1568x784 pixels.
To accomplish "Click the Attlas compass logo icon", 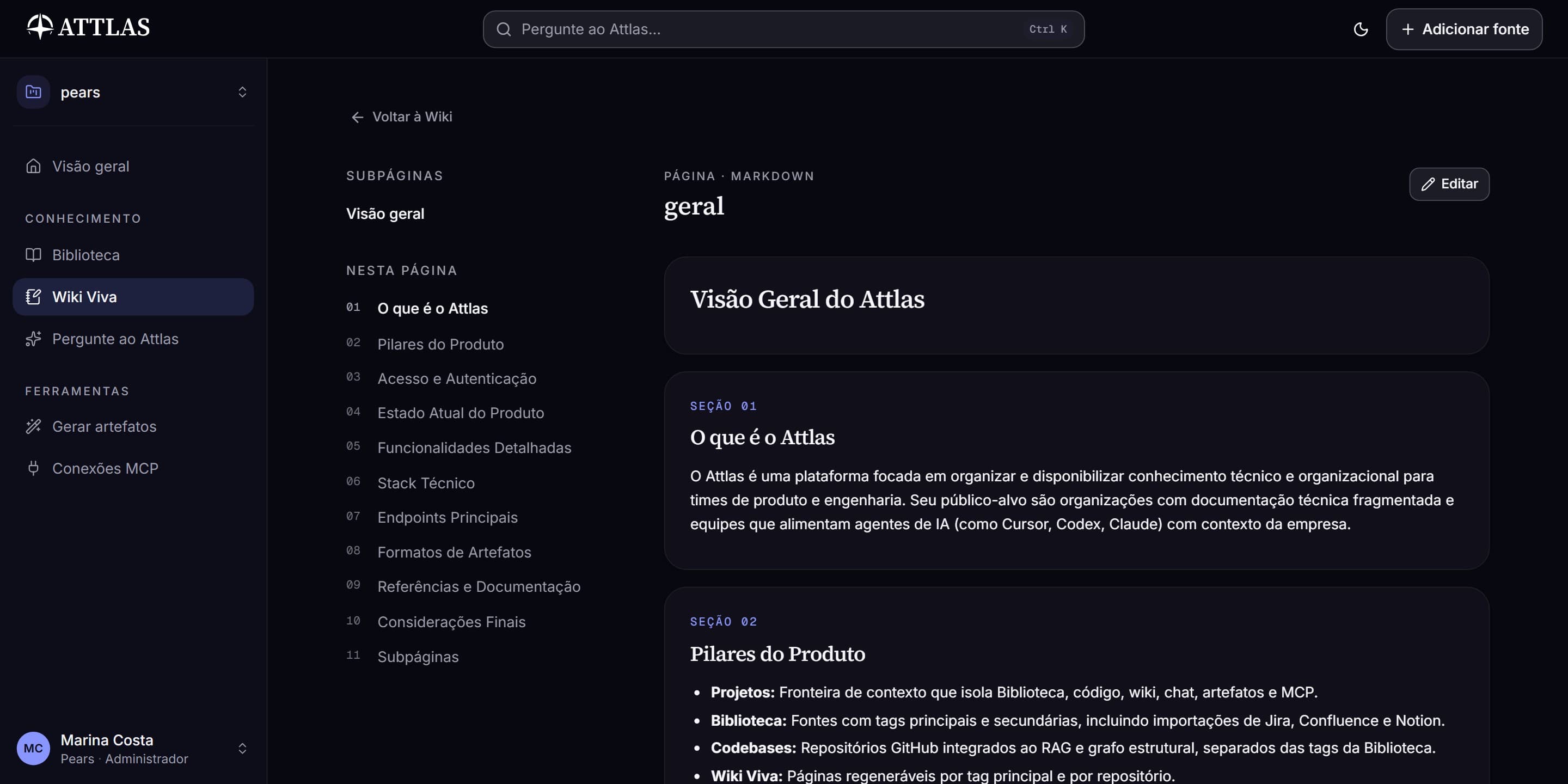I will pyautogui.click(x=40, y=27).
